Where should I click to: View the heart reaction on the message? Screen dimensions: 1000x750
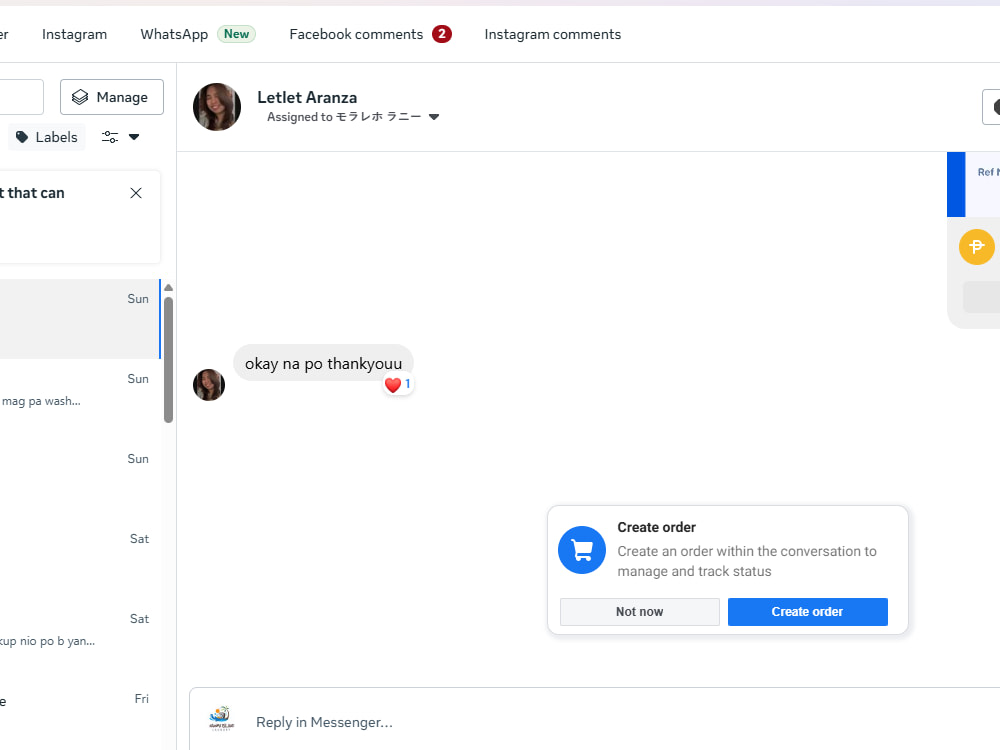tap(398, 385)
